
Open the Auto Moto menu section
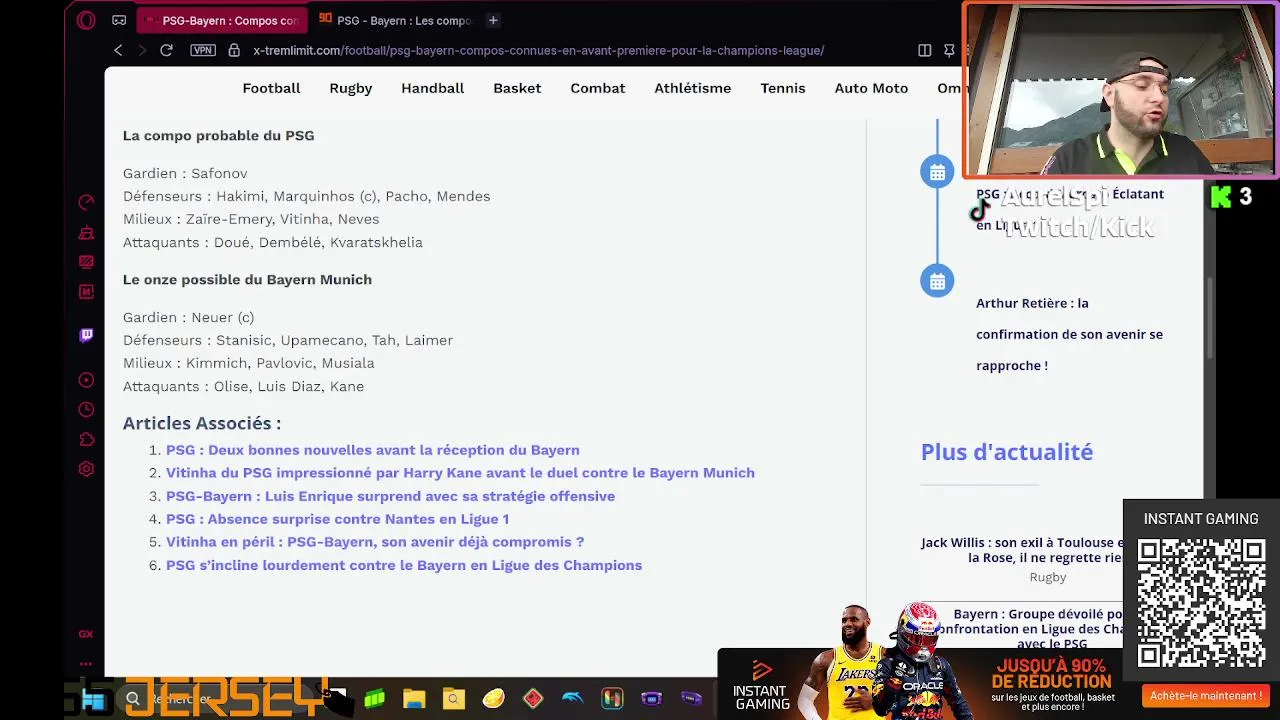pos(871,88)
